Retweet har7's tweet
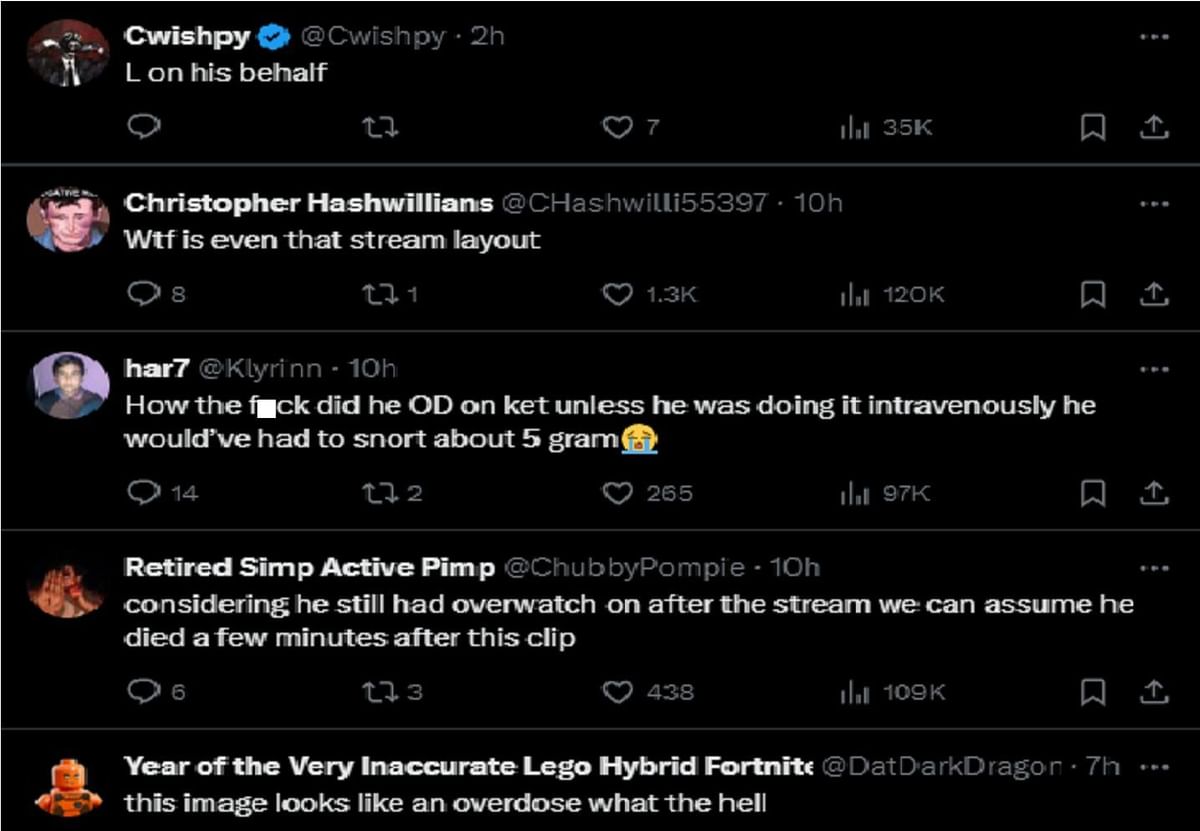Screen dimensions: 1200x831 [x=379, y=493]
